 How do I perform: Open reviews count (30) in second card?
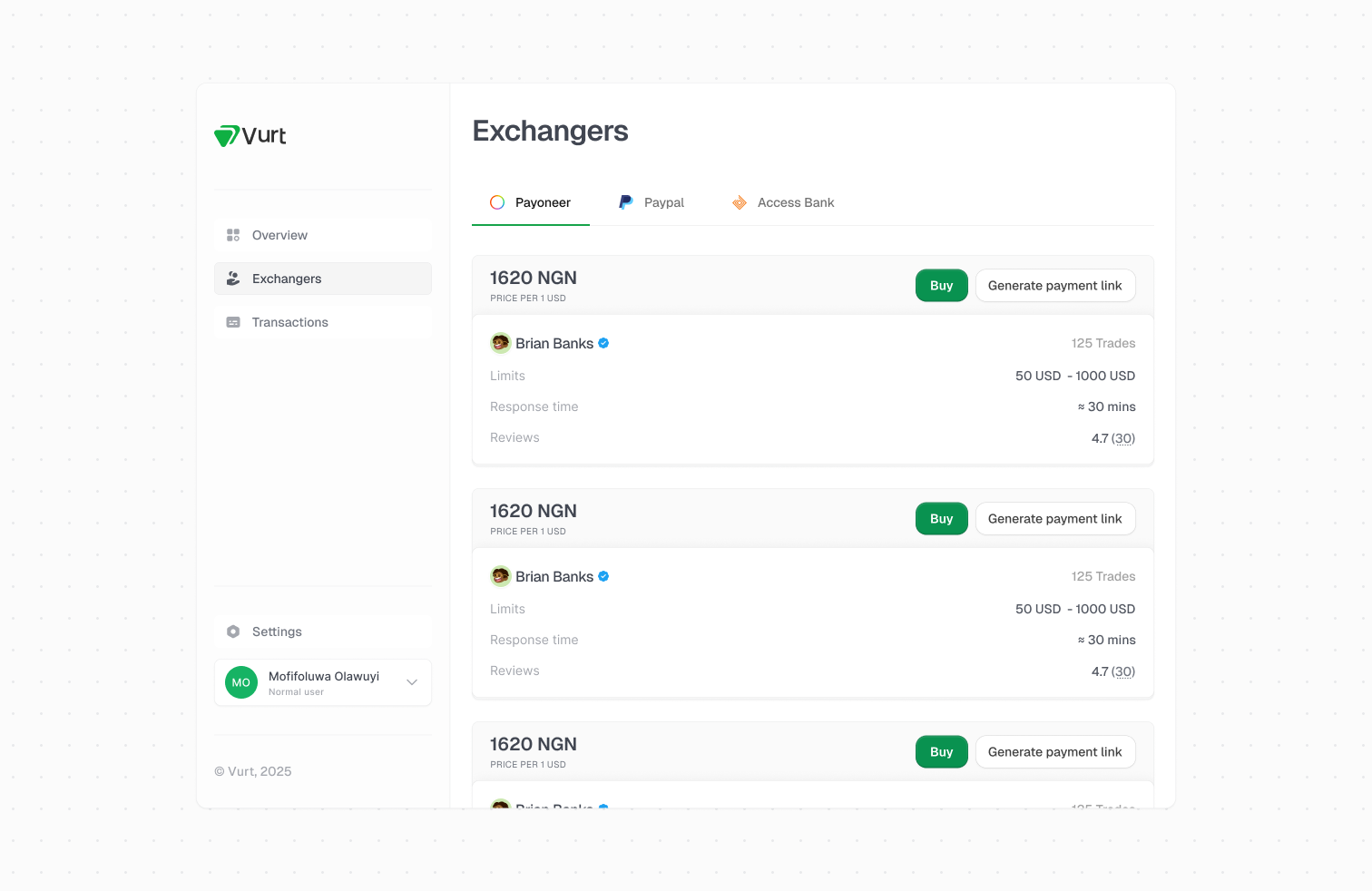click(x=1123, y=671)
